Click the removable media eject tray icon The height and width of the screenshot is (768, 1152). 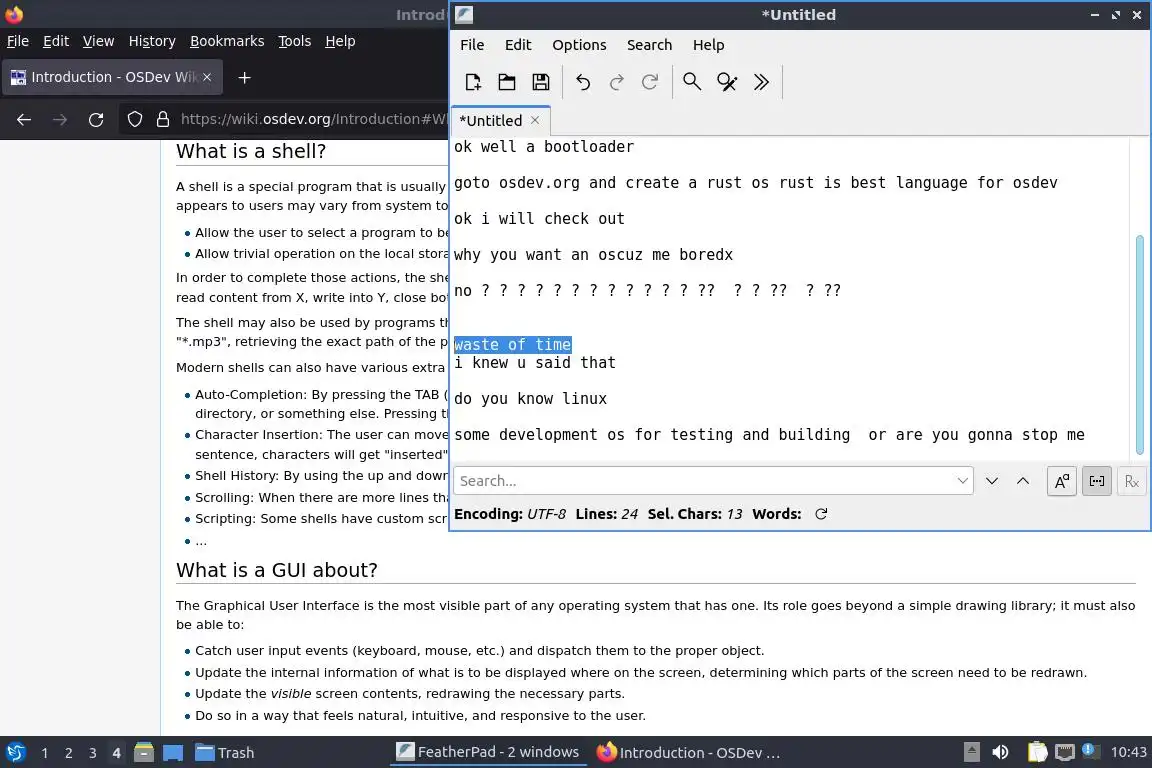pos(971,753)
